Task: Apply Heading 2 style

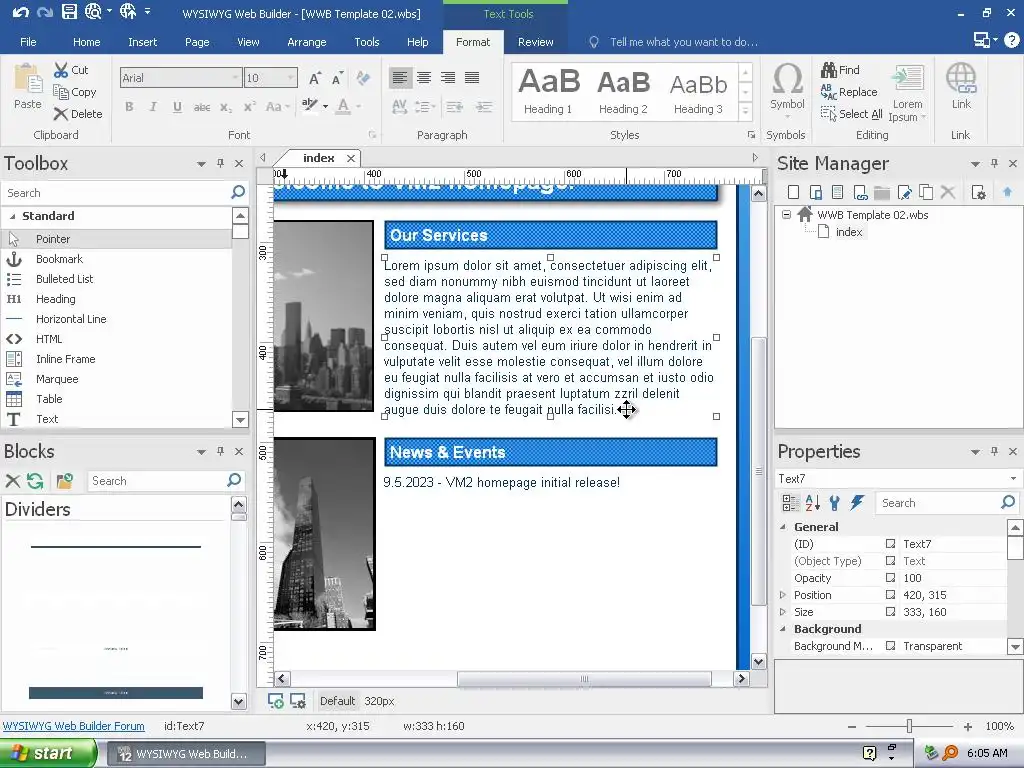Action: (624, 91)
